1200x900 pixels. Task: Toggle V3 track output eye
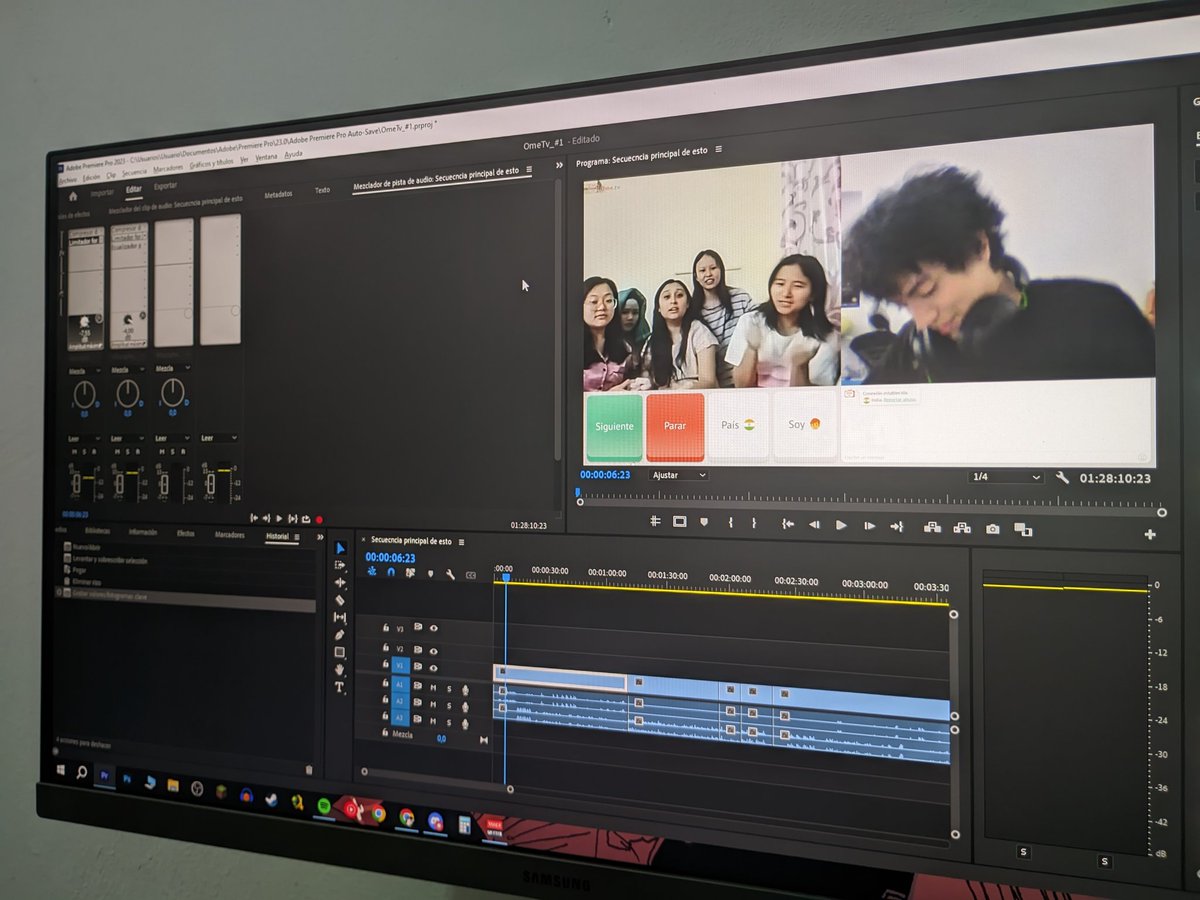434,628
